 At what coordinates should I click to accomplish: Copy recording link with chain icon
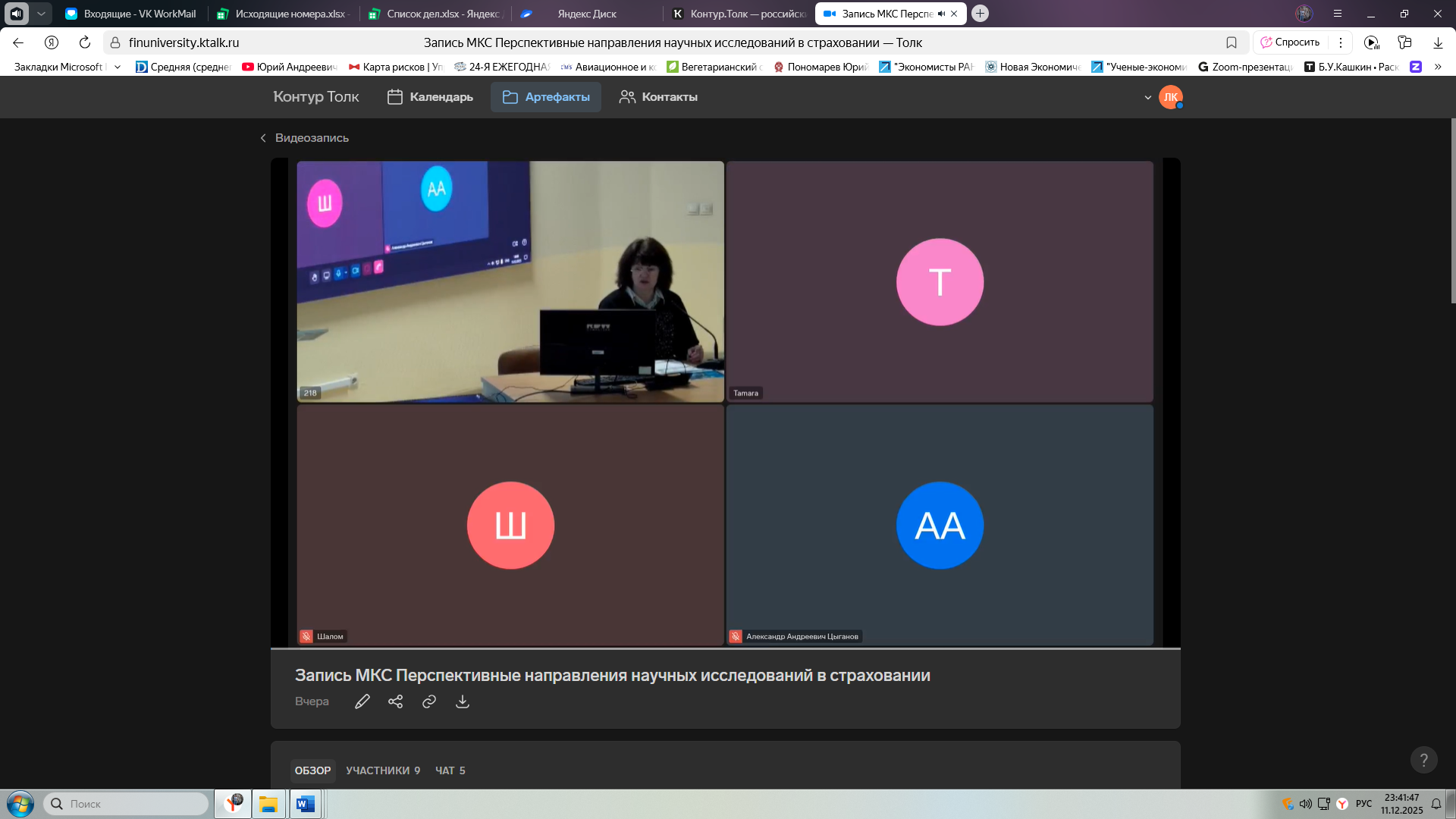[x=429, y=701]
